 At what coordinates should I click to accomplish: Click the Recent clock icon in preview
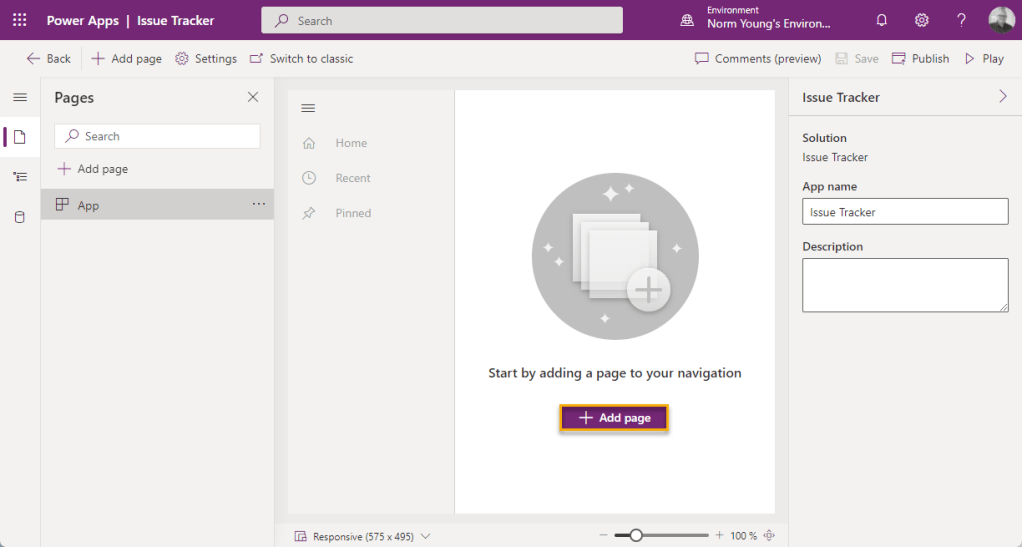tap(309, 177)
